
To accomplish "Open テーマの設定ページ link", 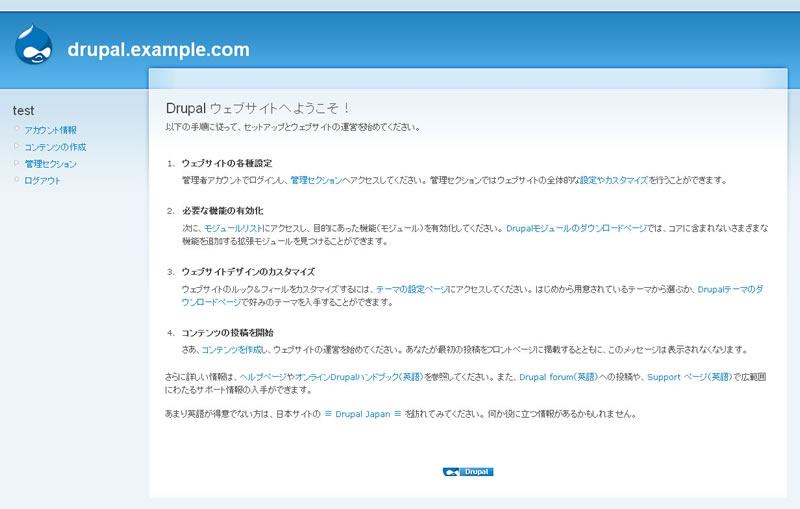I will (x=412, y=289).
